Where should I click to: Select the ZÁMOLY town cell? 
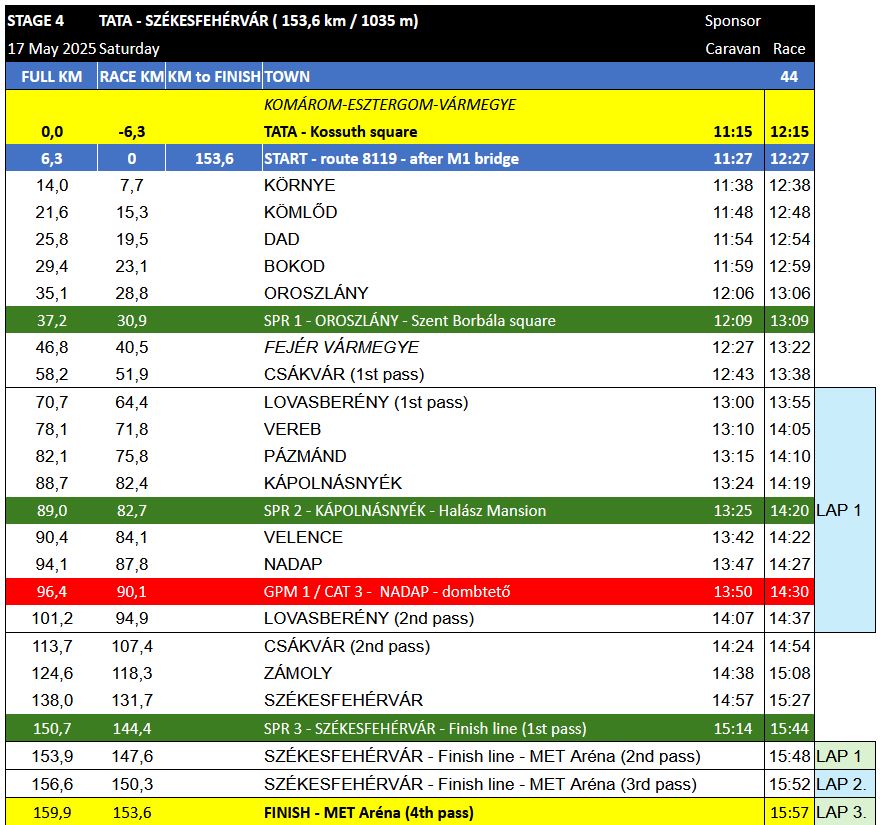pyautogui.click(x=298, y=673)
